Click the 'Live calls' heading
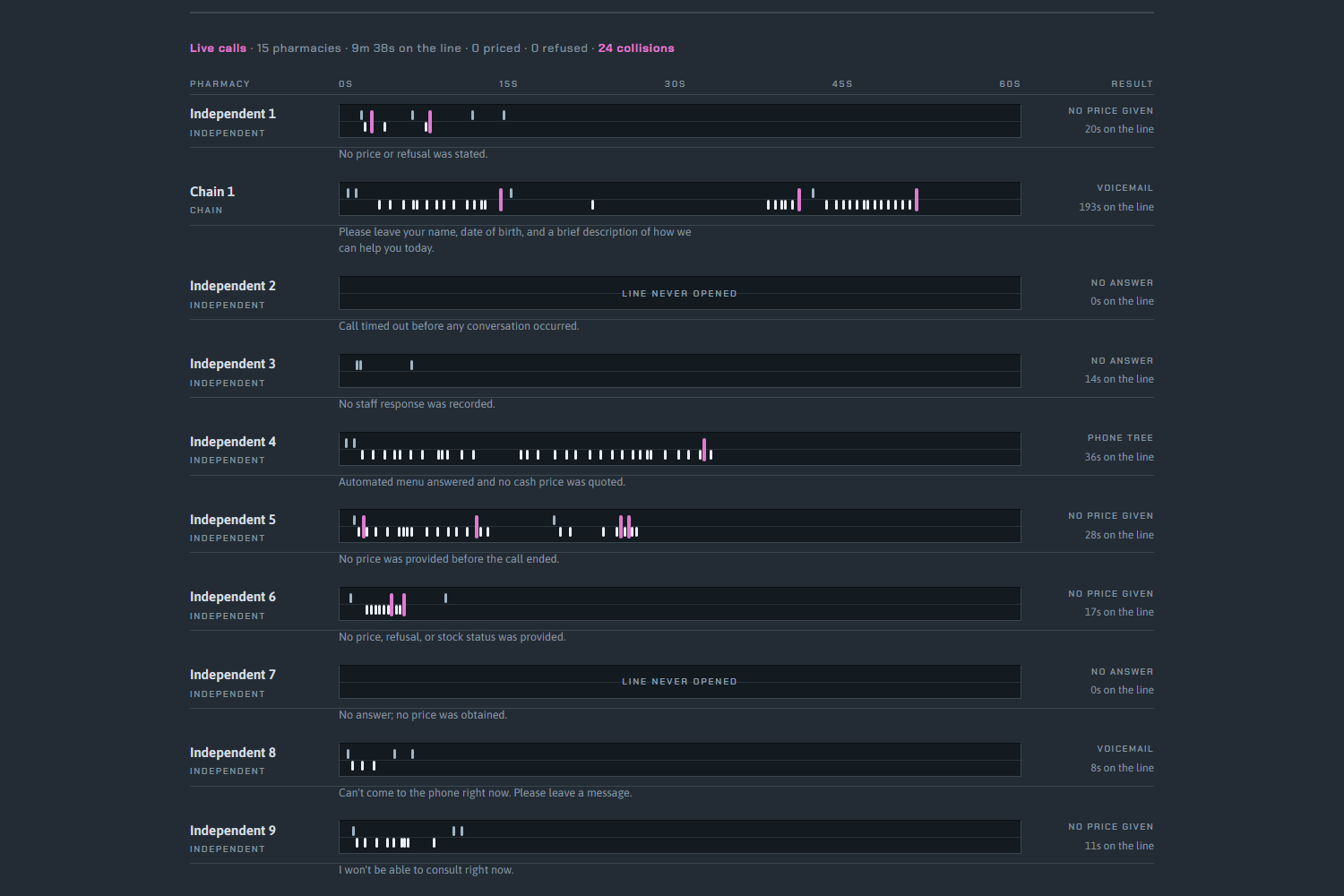 [218, 48]
